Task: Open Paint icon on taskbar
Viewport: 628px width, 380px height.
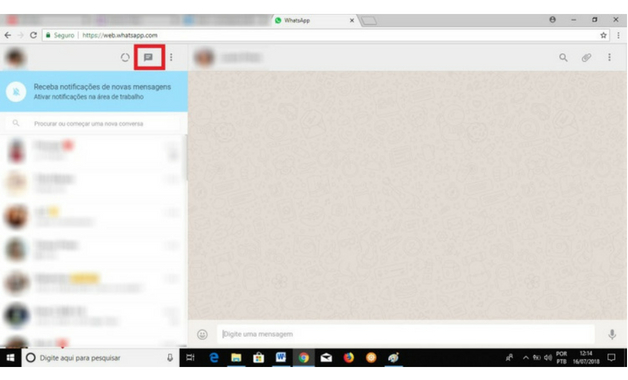Action: (x=393, y=358)
